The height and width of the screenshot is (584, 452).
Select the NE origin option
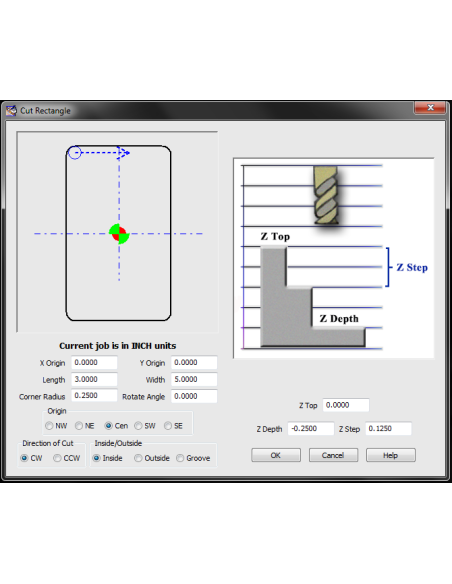click(79, 426)
